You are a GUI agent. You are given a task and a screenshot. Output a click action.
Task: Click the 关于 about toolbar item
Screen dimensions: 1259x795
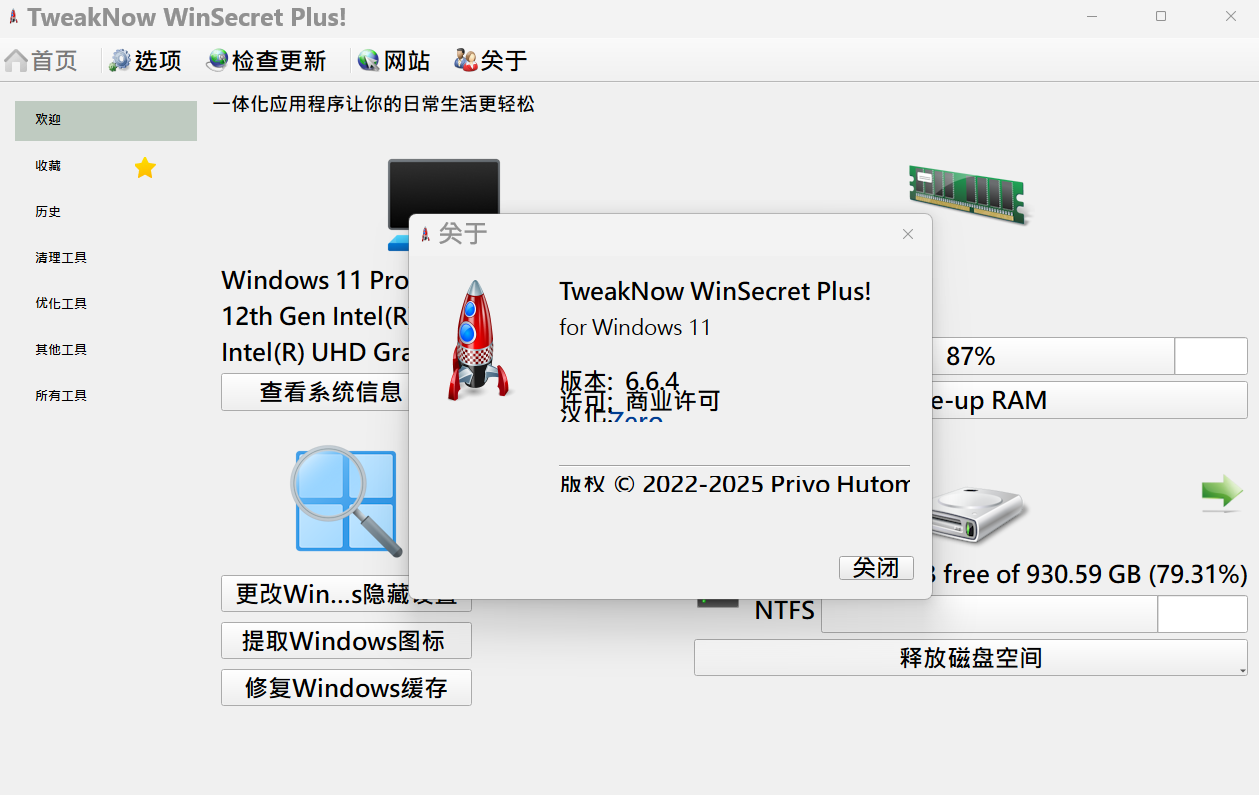pos(490,61)
